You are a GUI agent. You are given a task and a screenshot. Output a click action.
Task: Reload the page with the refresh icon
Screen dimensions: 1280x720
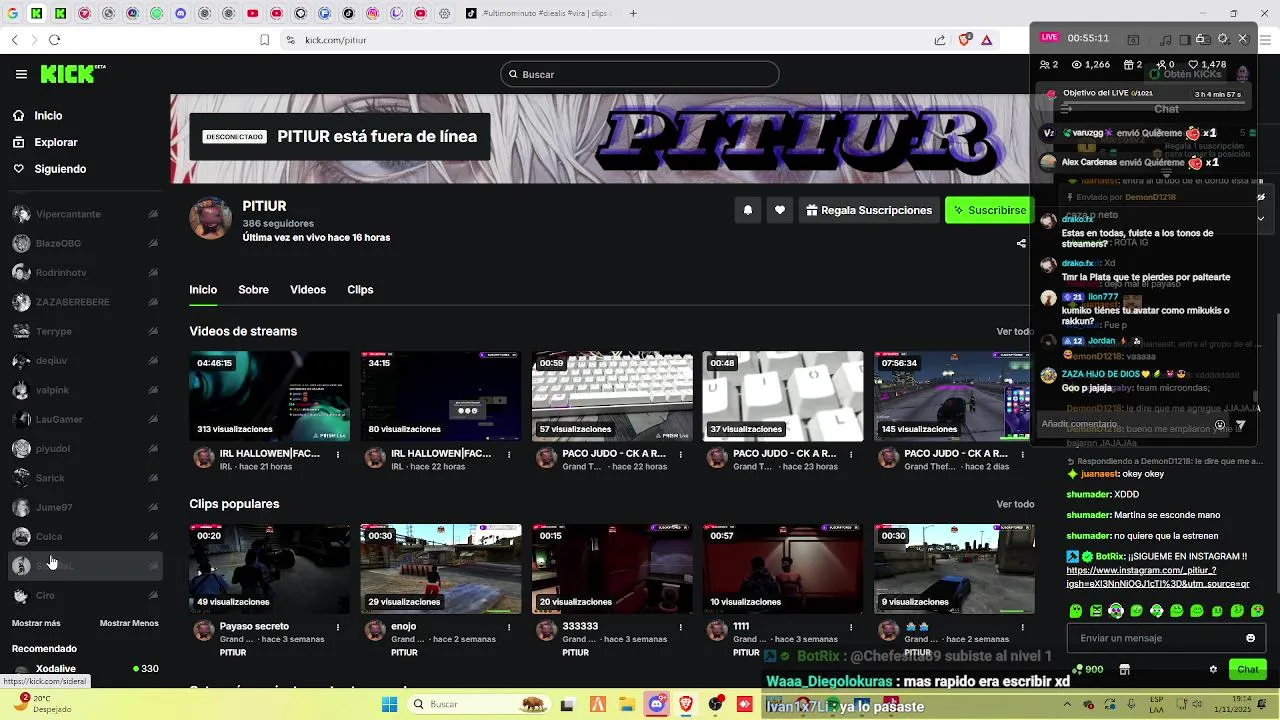pos(54,40)
